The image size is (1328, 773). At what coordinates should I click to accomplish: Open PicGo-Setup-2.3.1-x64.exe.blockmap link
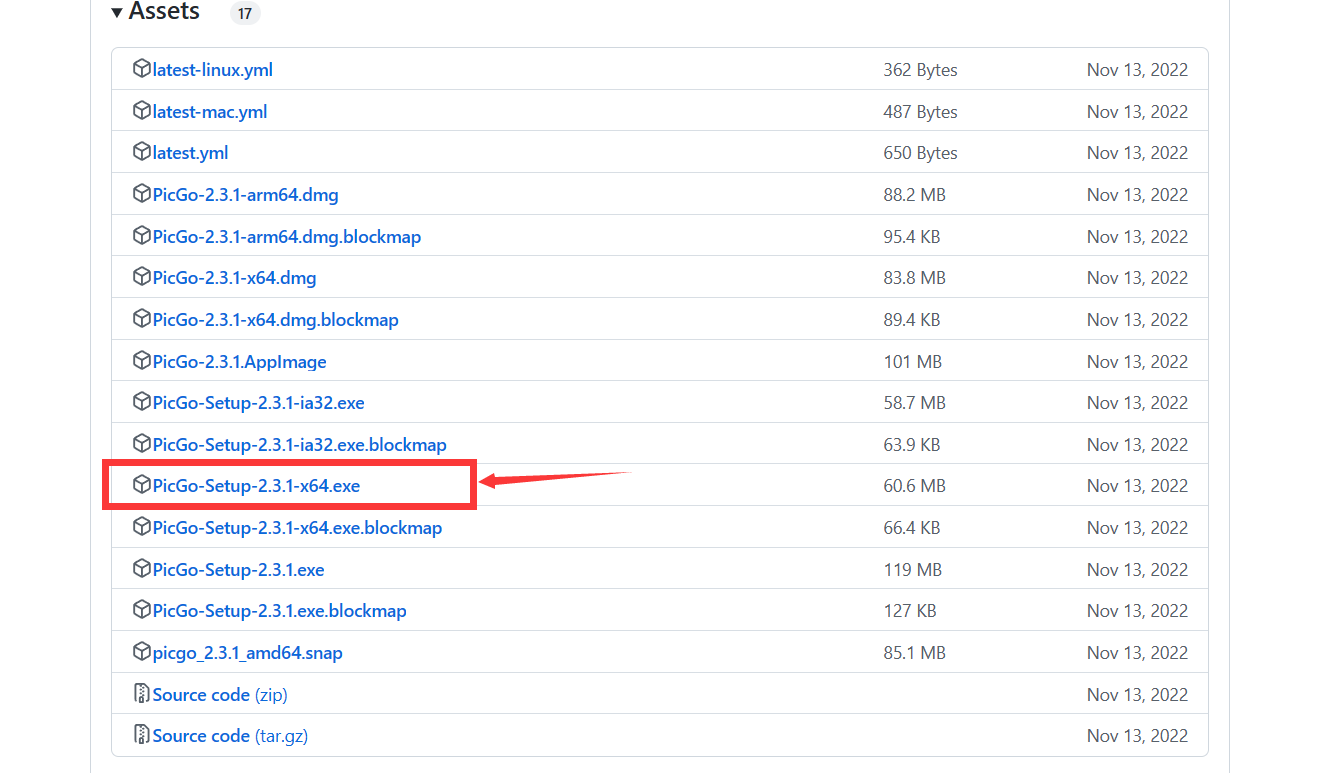pyautogui.click(x=297, y=528)
